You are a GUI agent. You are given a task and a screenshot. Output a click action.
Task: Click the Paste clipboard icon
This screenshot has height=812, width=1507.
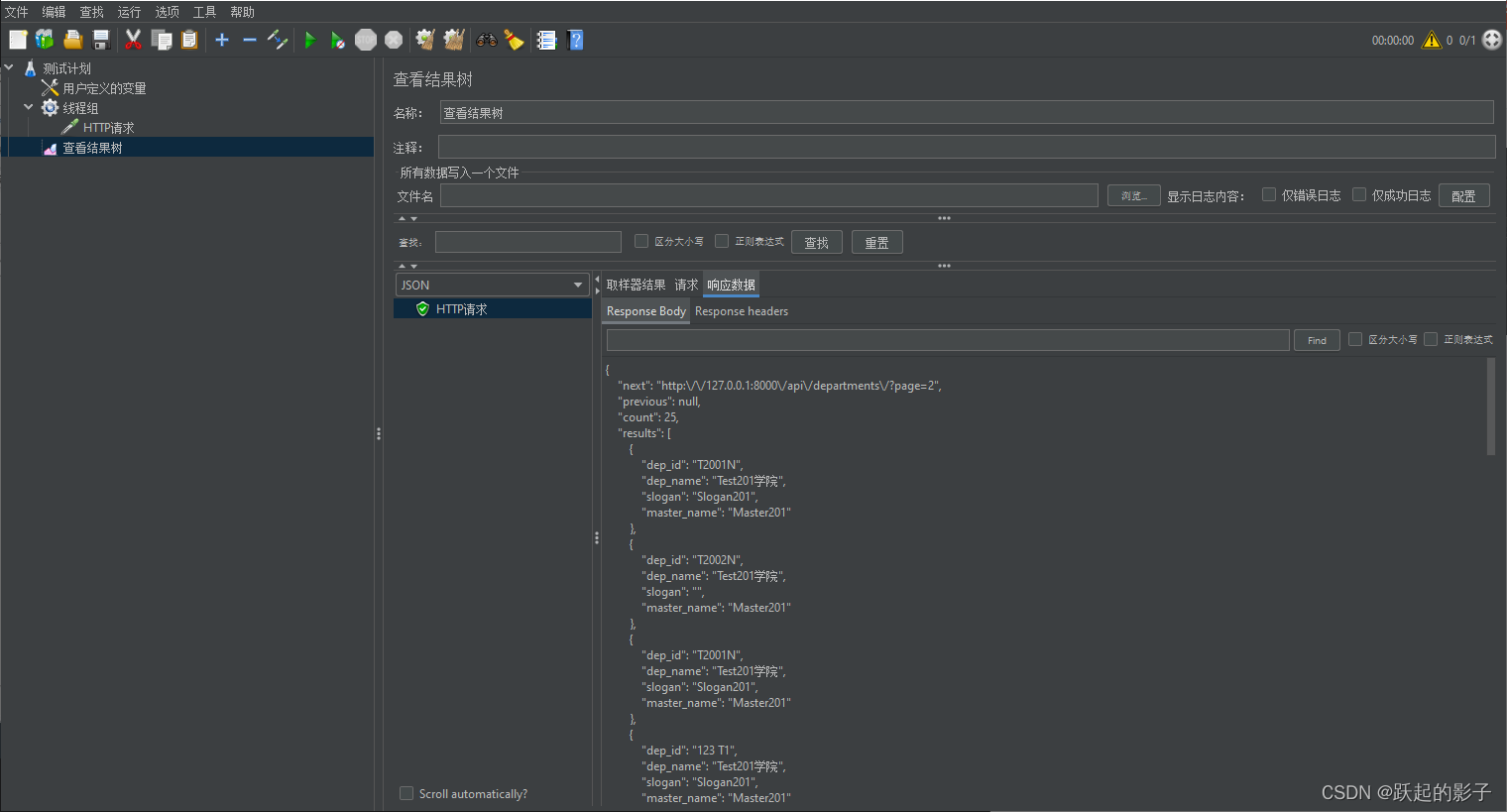coord(189,40)
